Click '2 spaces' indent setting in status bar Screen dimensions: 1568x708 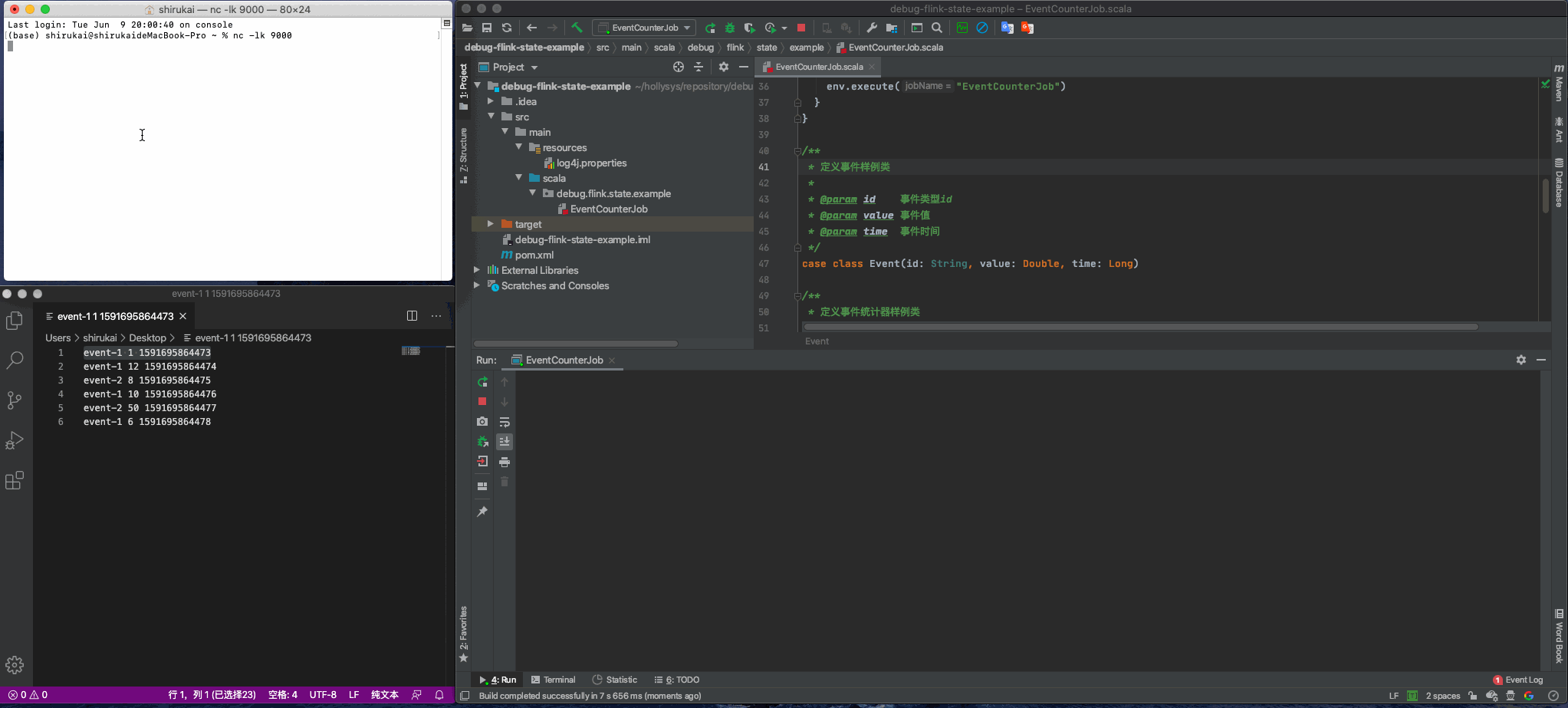coord(1443,696)
